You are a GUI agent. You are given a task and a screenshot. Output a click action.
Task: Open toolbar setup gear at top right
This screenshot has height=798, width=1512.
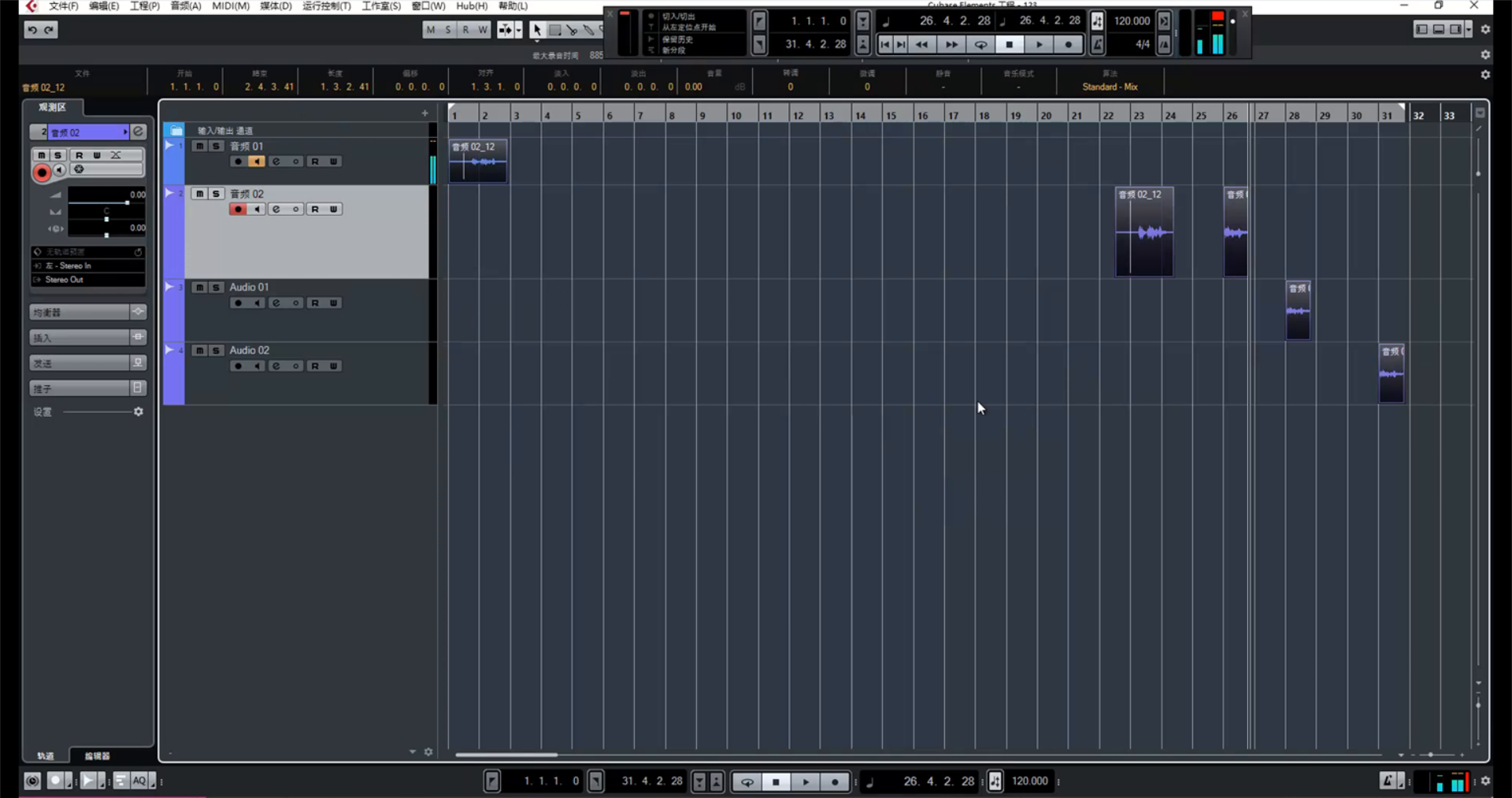point(1485,29)
